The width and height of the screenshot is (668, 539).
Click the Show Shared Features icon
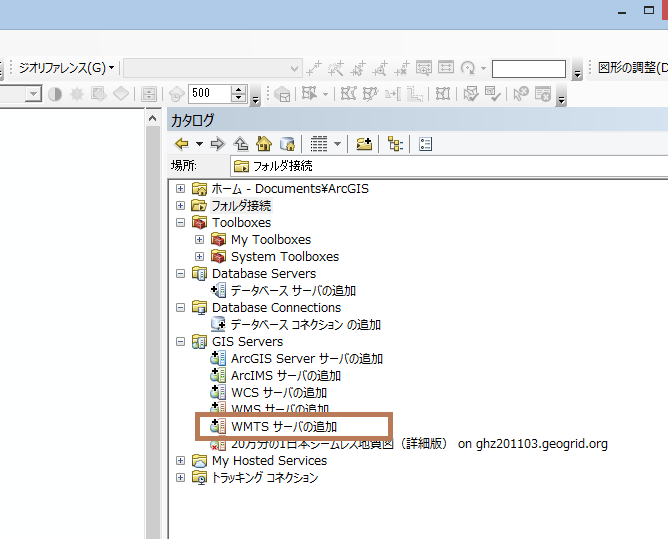click(443, 94)
